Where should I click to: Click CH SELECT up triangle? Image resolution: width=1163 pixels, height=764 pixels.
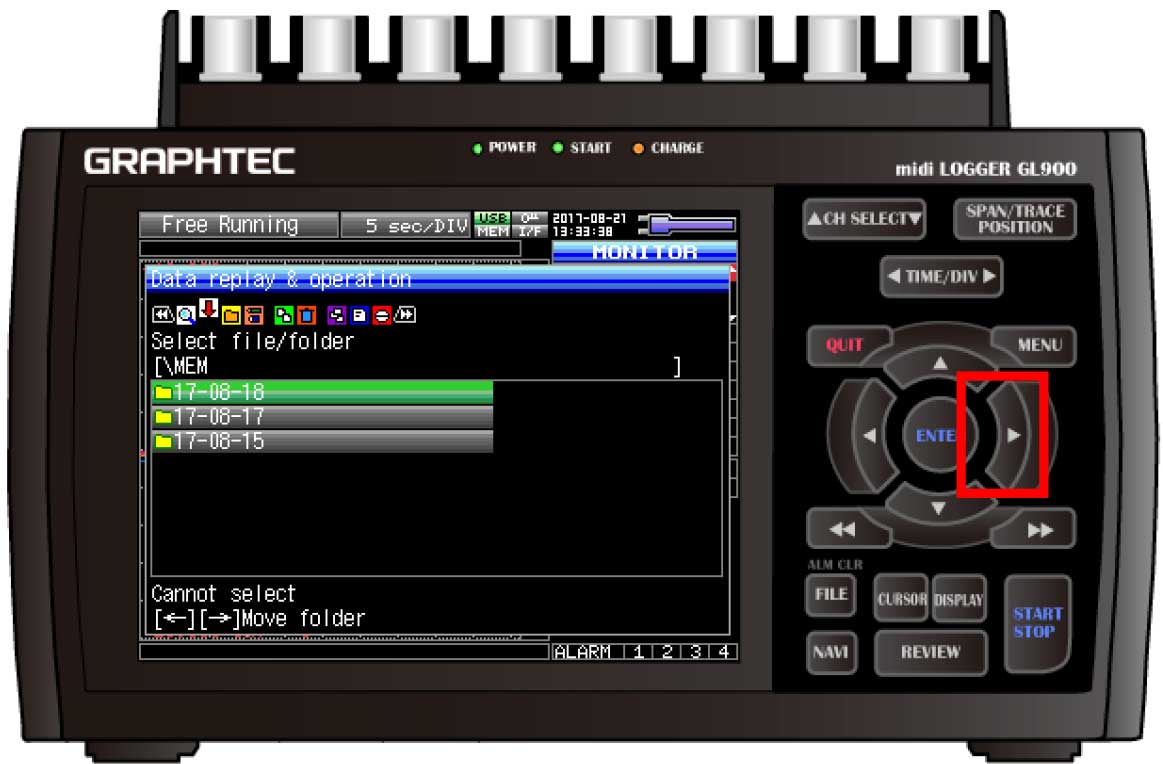[x=815, y=218]
